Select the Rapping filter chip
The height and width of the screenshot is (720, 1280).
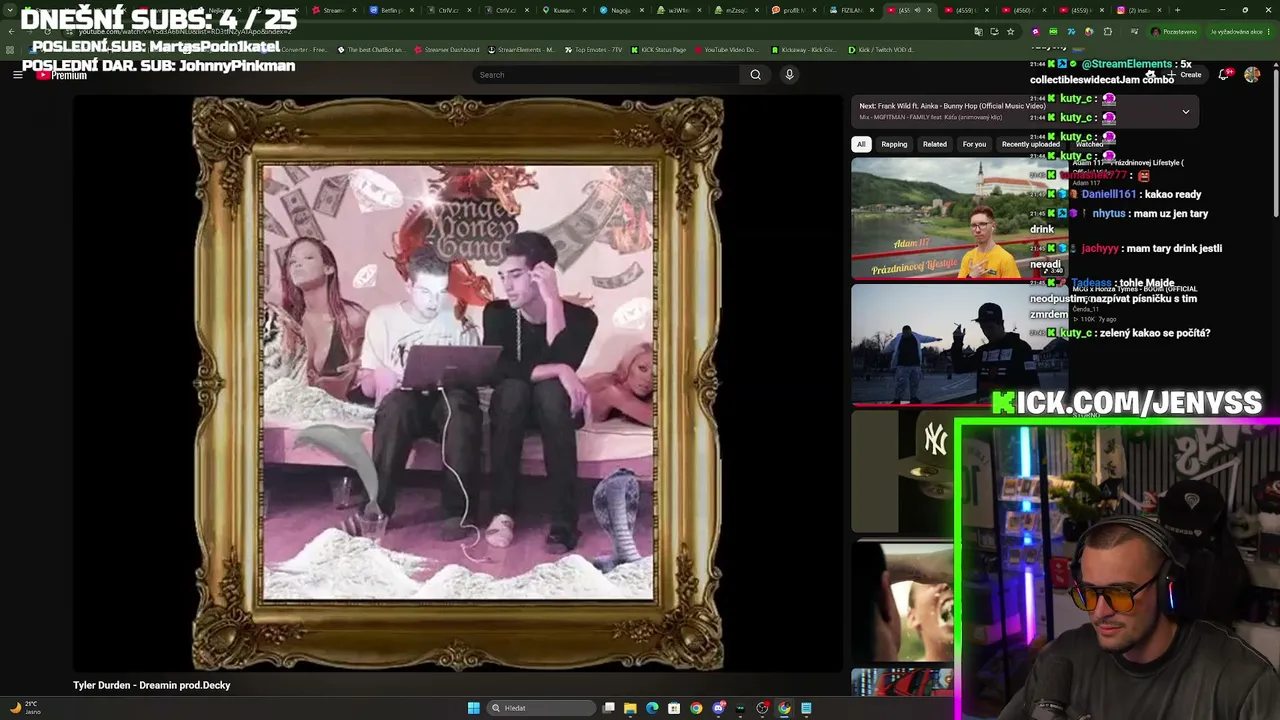tap(894, 144)
